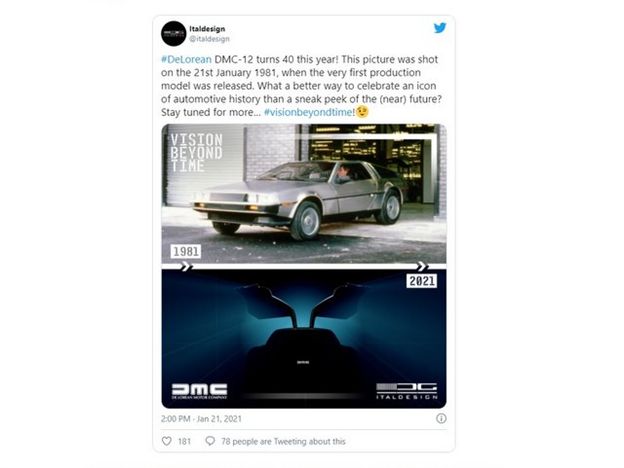Open the #DeLorean hashtag link

(x=186, y=59)
